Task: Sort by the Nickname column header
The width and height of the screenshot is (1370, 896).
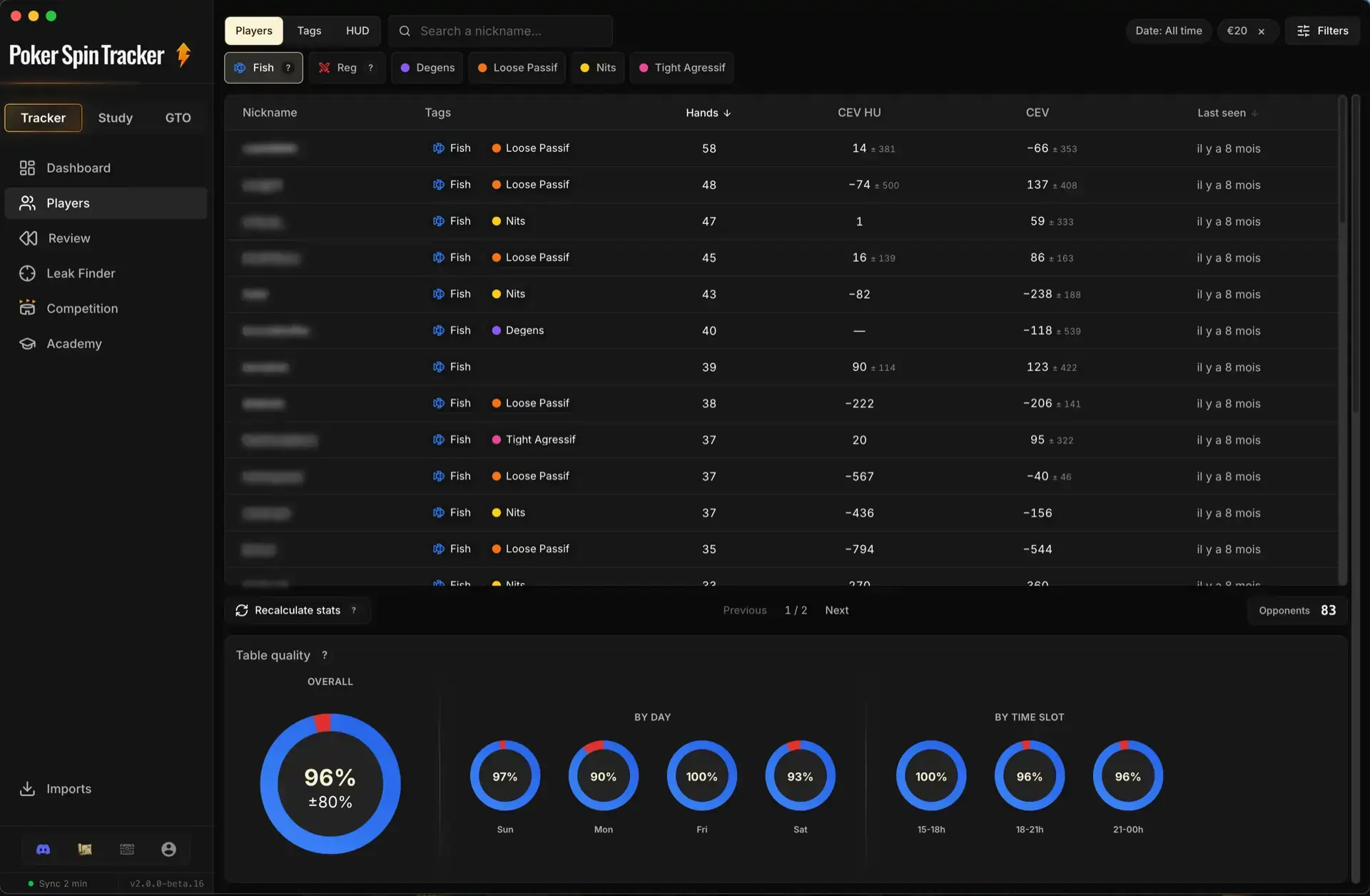Action: tap(270, 113)
